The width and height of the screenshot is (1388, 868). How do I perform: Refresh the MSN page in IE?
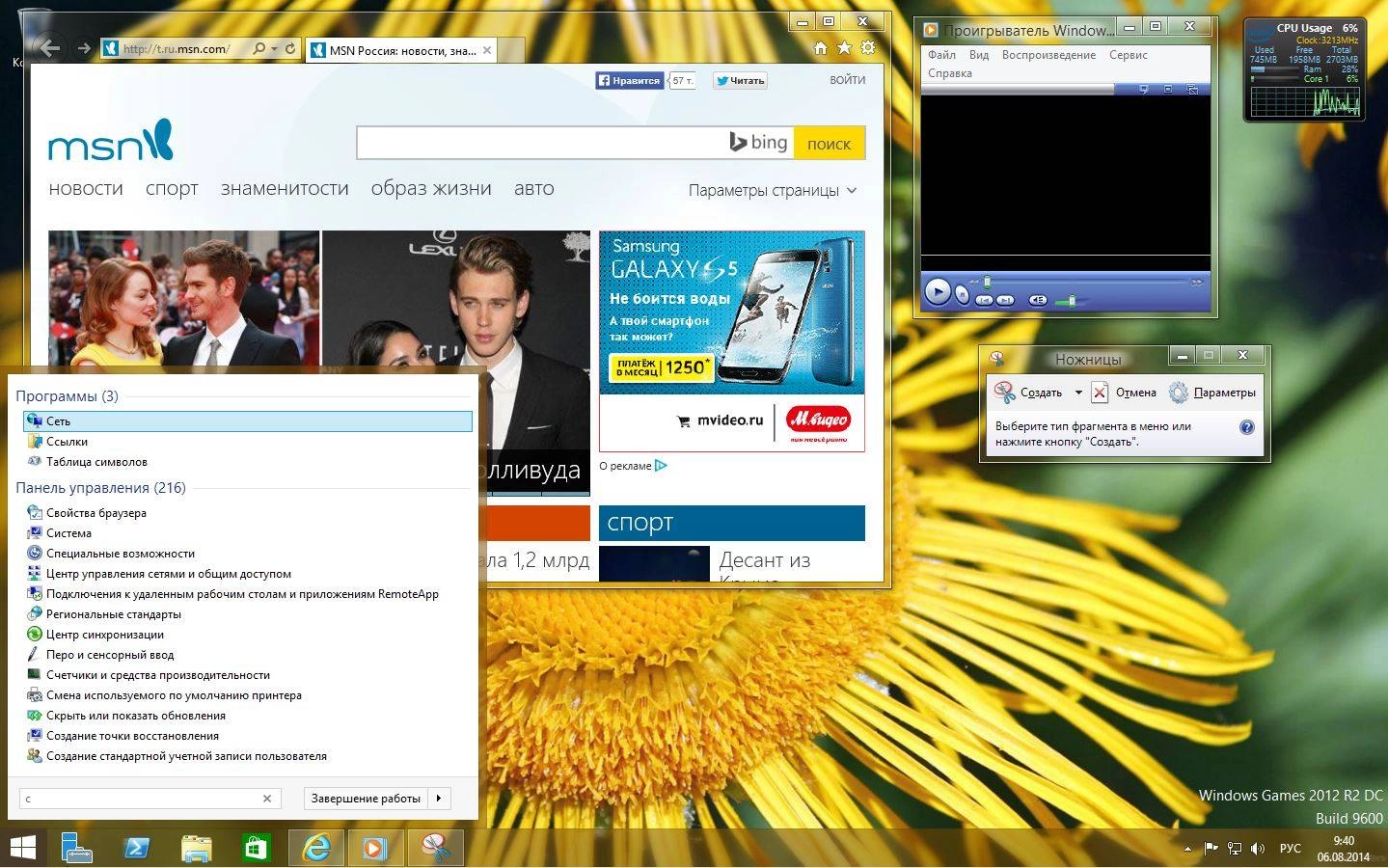point(290,48)
